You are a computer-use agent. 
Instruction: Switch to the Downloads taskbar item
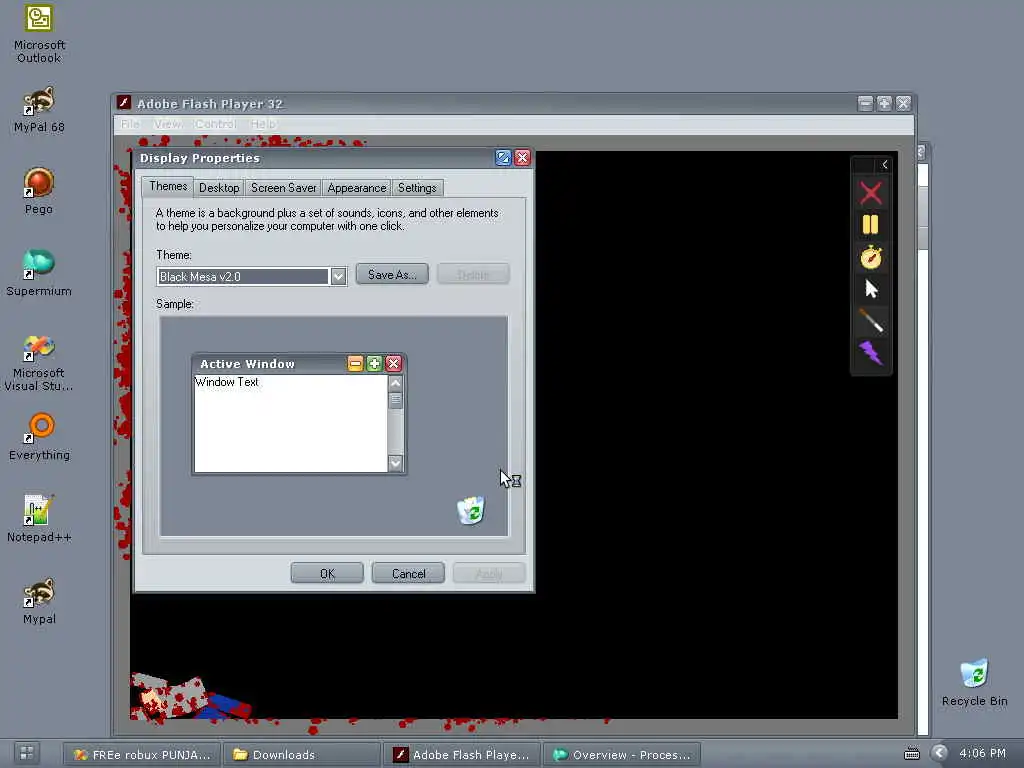pyautogui.click(x=302, y=754)
